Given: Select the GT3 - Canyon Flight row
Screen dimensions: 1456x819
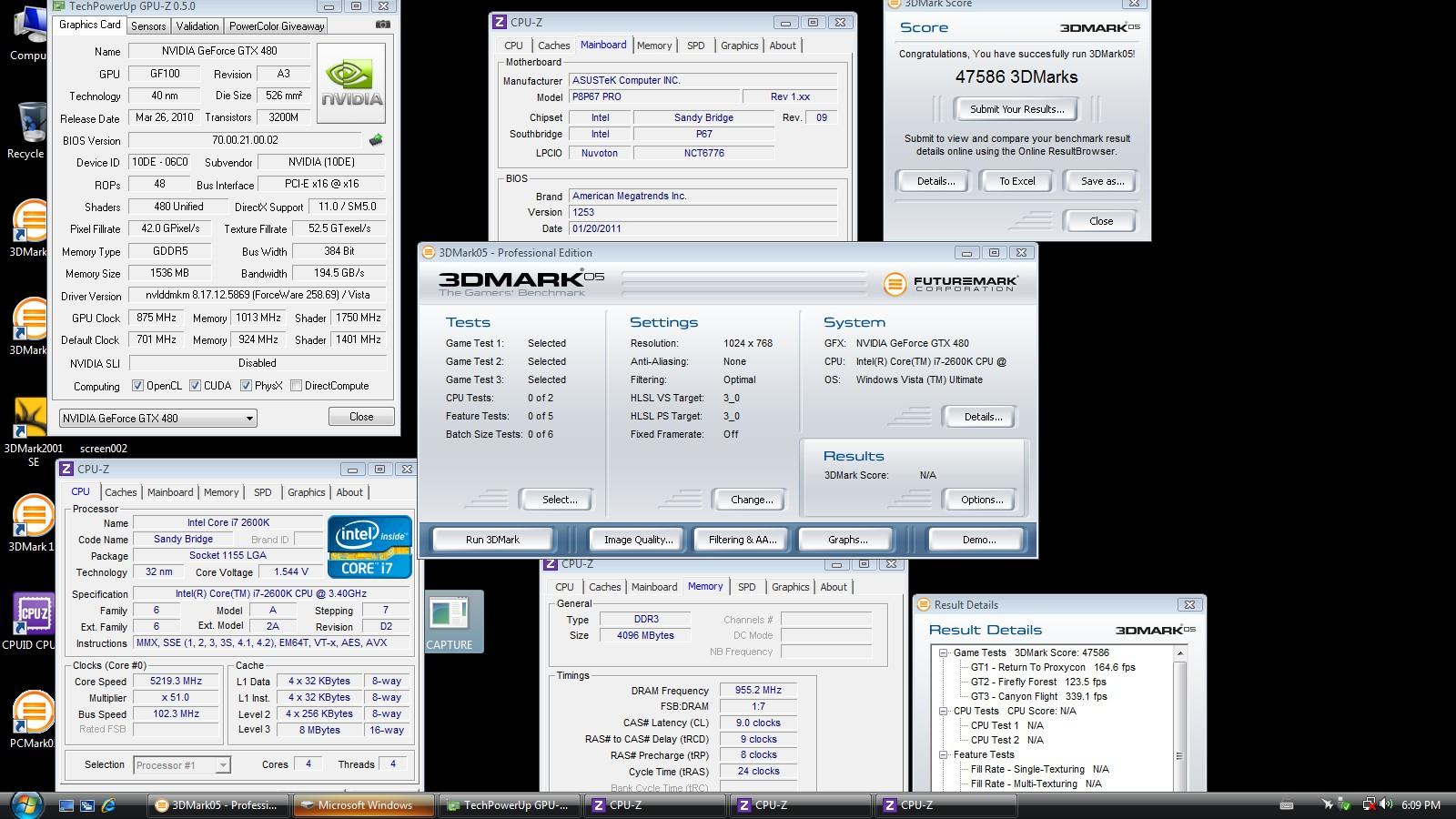Looking at the screenshot, I should [x=1038, y=696].
